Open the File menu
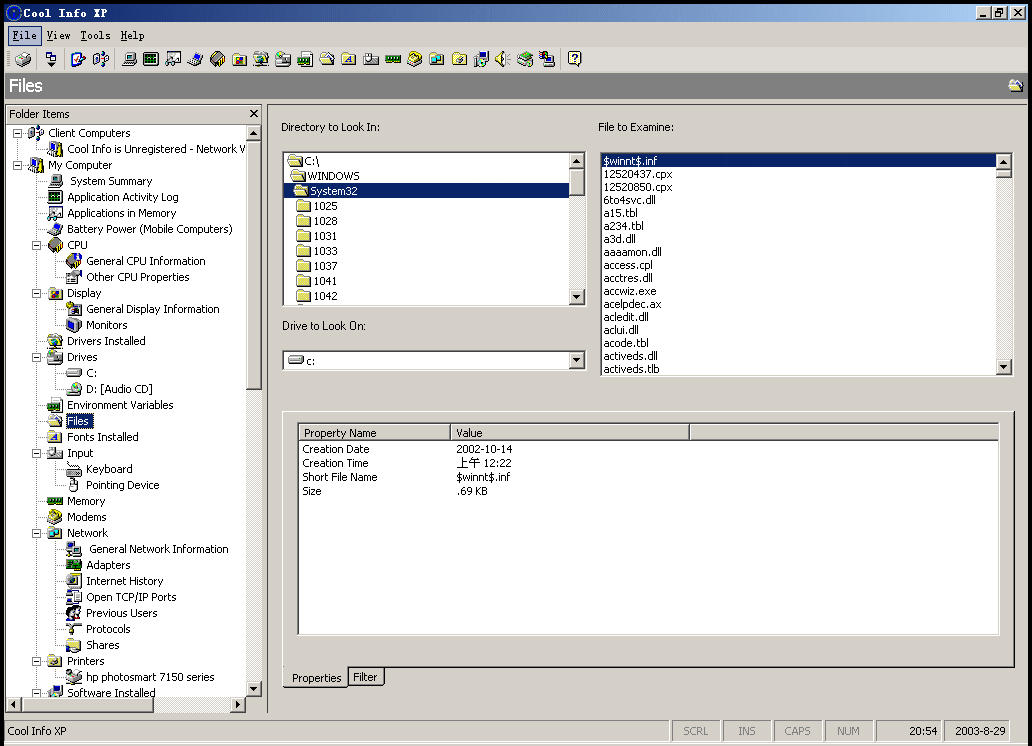The image size is (1032, 746). tap(24, 36)
